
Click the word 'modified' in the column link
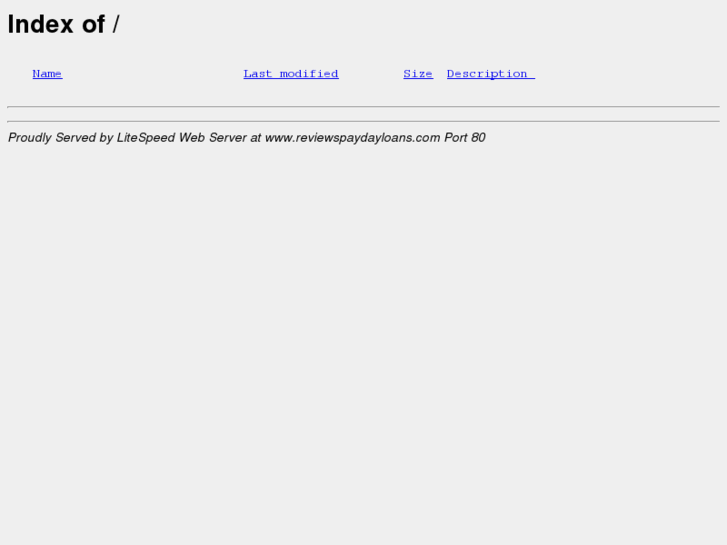(309, 74)
